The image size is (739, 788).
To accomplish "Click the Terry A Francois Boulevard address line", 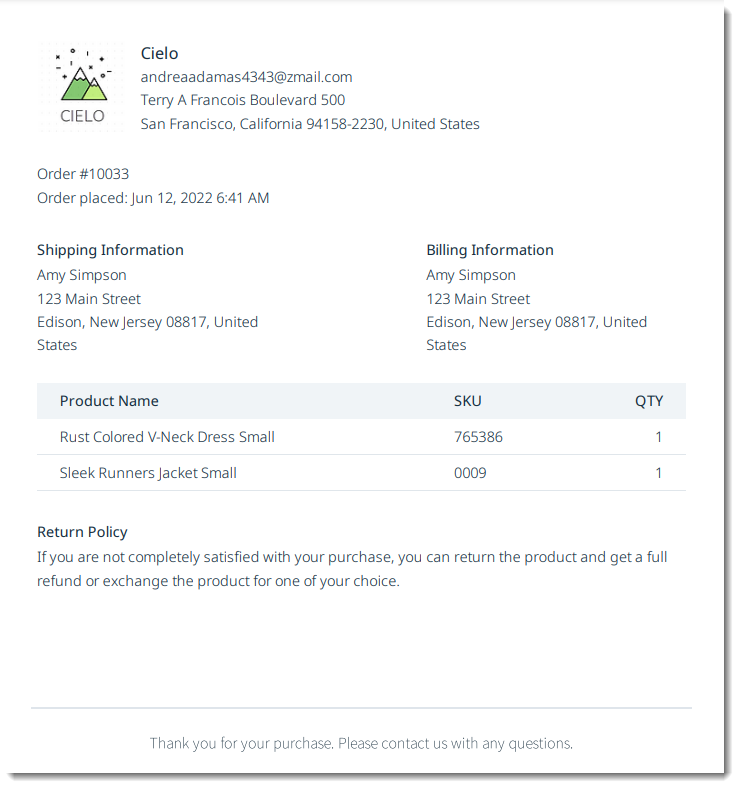I will click(243, 100).
